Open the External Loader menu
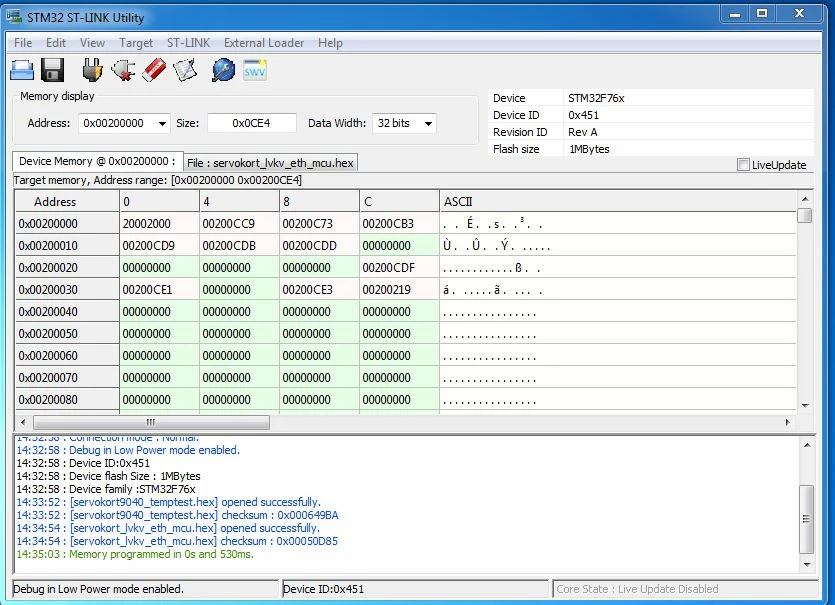 pyautogui.click(x=264, y=43)
